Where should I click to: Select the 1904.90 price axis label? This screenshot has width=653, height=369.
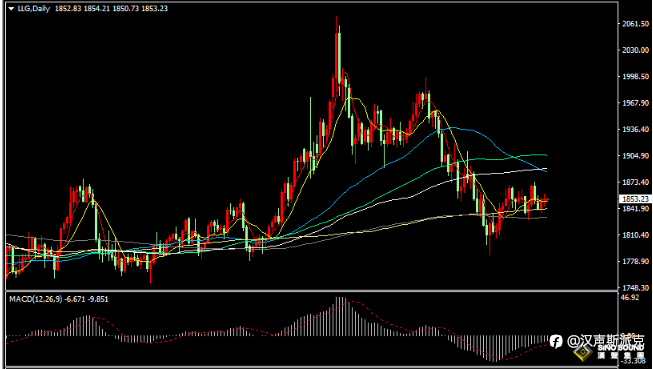coord(636,156)
